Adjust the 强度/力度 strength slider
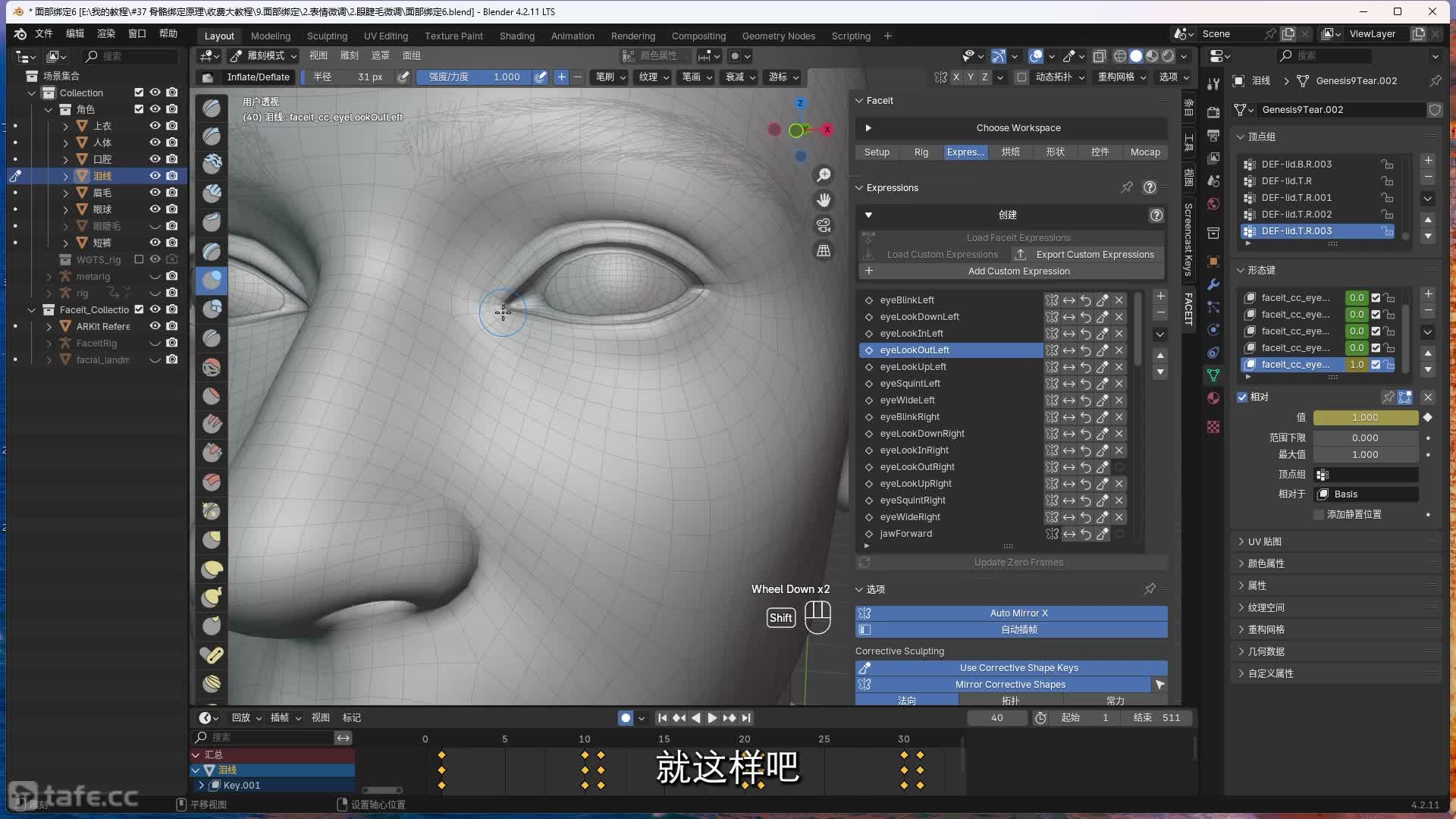Image resolution: width=1456 pixels, height=819 pixels. pyautogui.click(x=473, y=77)
